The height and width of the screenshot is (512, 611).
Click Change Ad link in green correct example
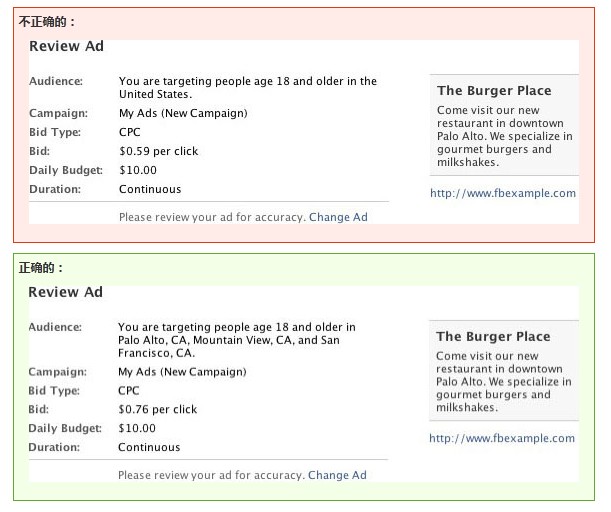coord(337,475)
